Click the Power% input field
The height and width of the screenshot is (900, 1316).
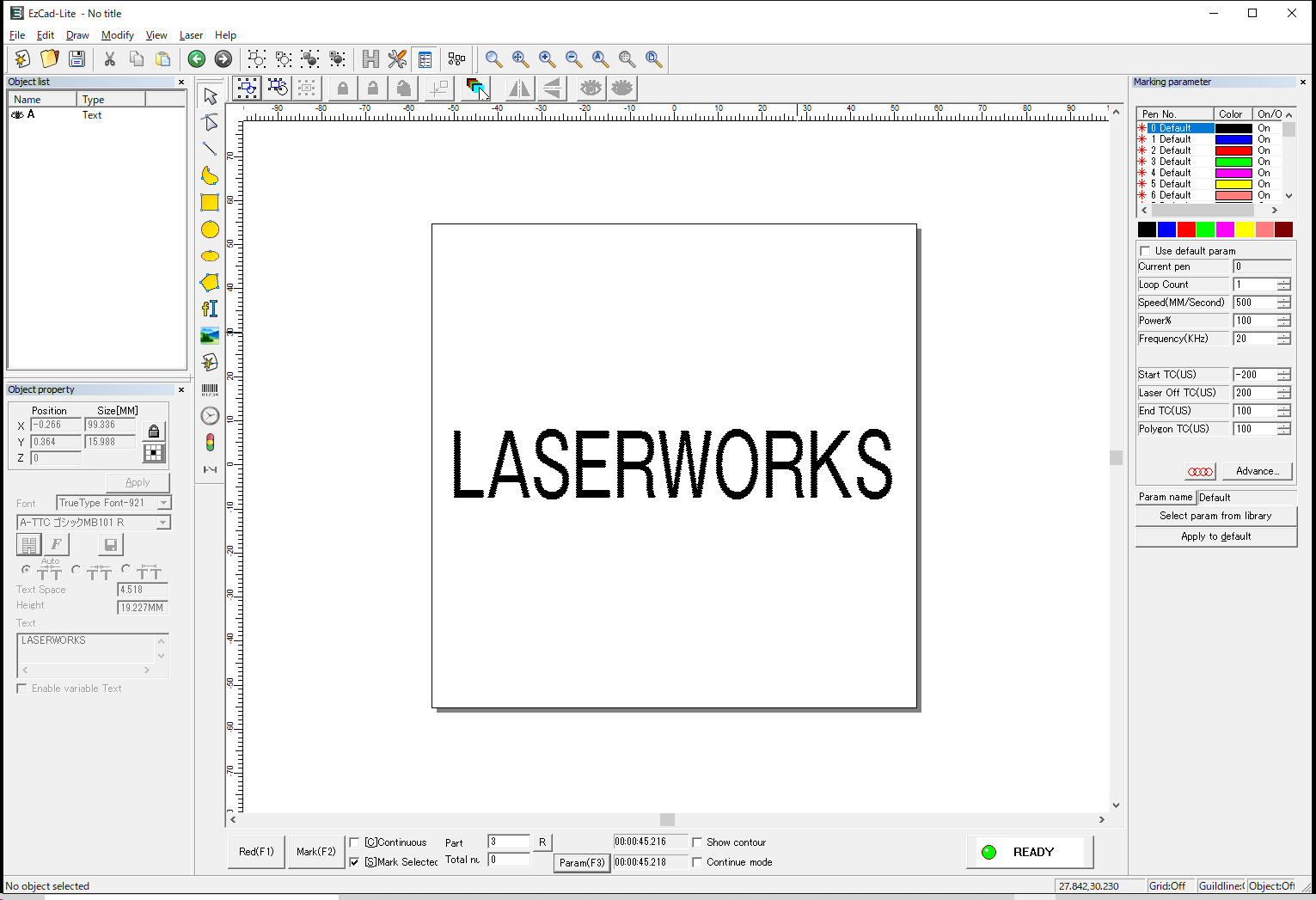(1254, 321)
